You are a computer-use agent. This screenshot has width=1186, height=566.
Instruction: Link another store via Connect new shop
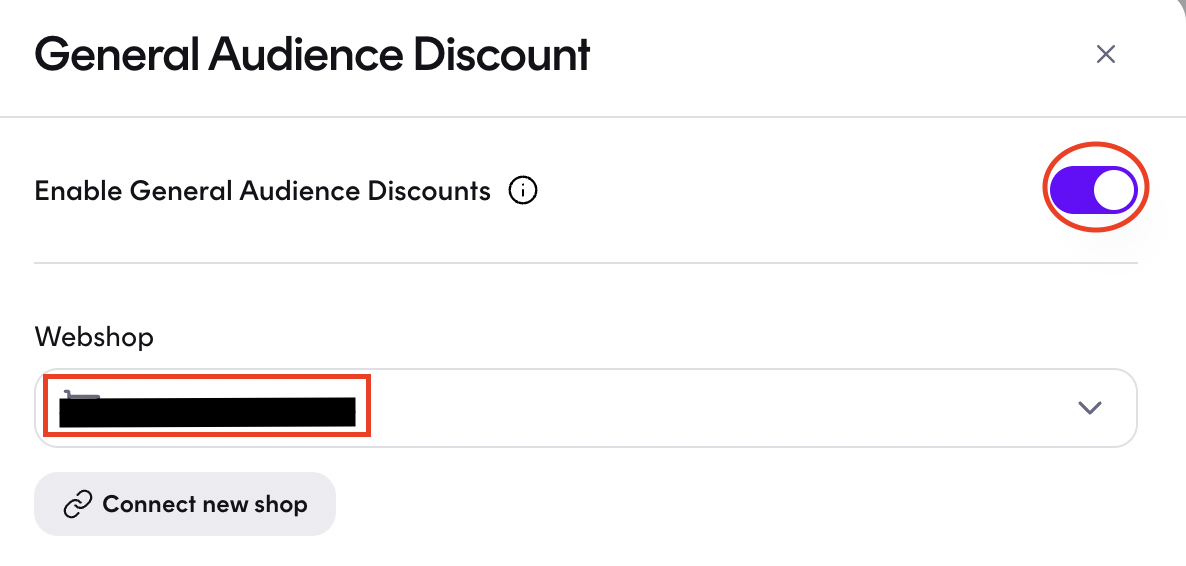[185, 504]
